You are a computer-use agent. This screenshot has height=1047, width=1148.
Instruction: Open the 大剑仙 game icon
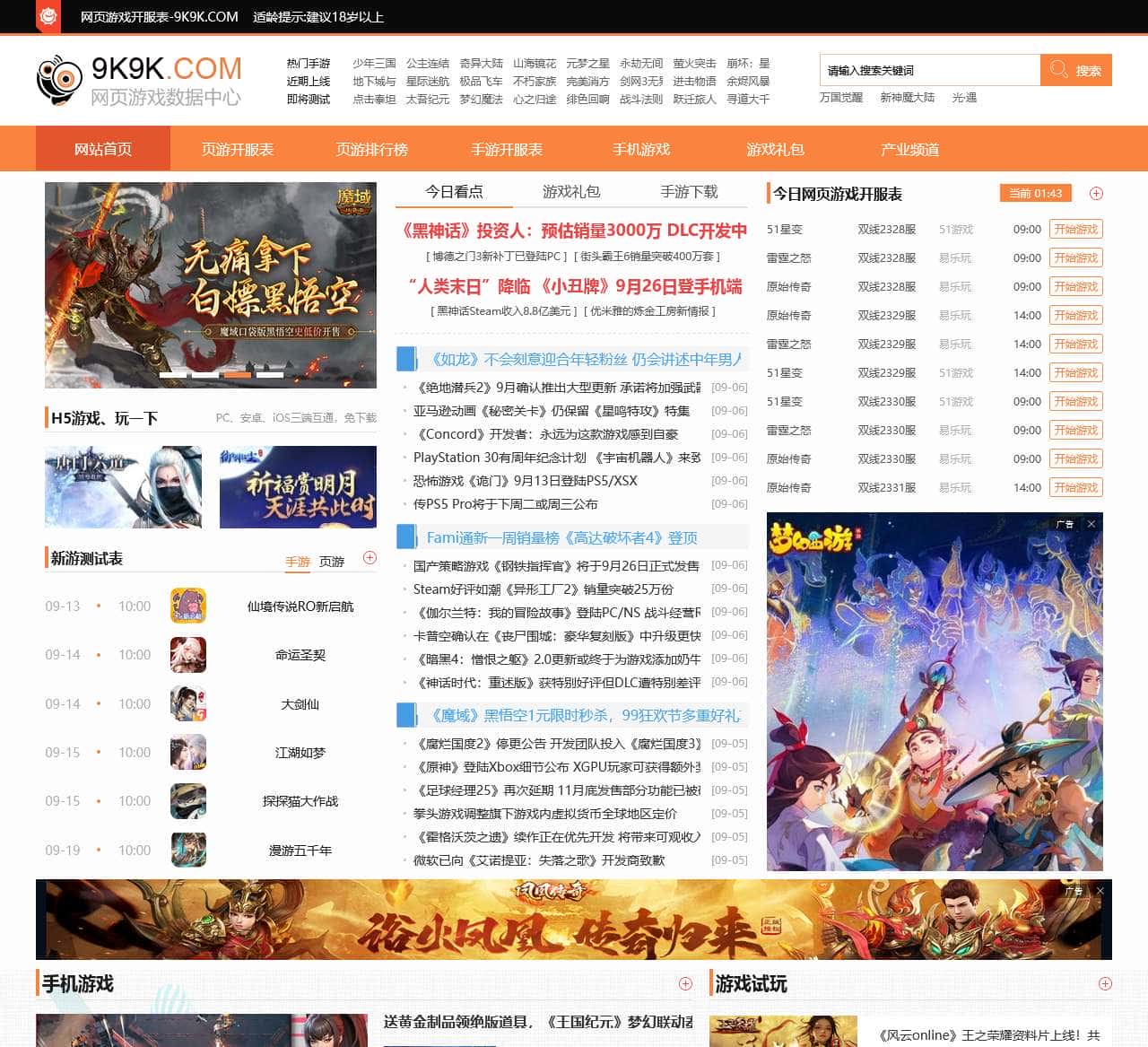pyautogui.click(x=188, y=703)
